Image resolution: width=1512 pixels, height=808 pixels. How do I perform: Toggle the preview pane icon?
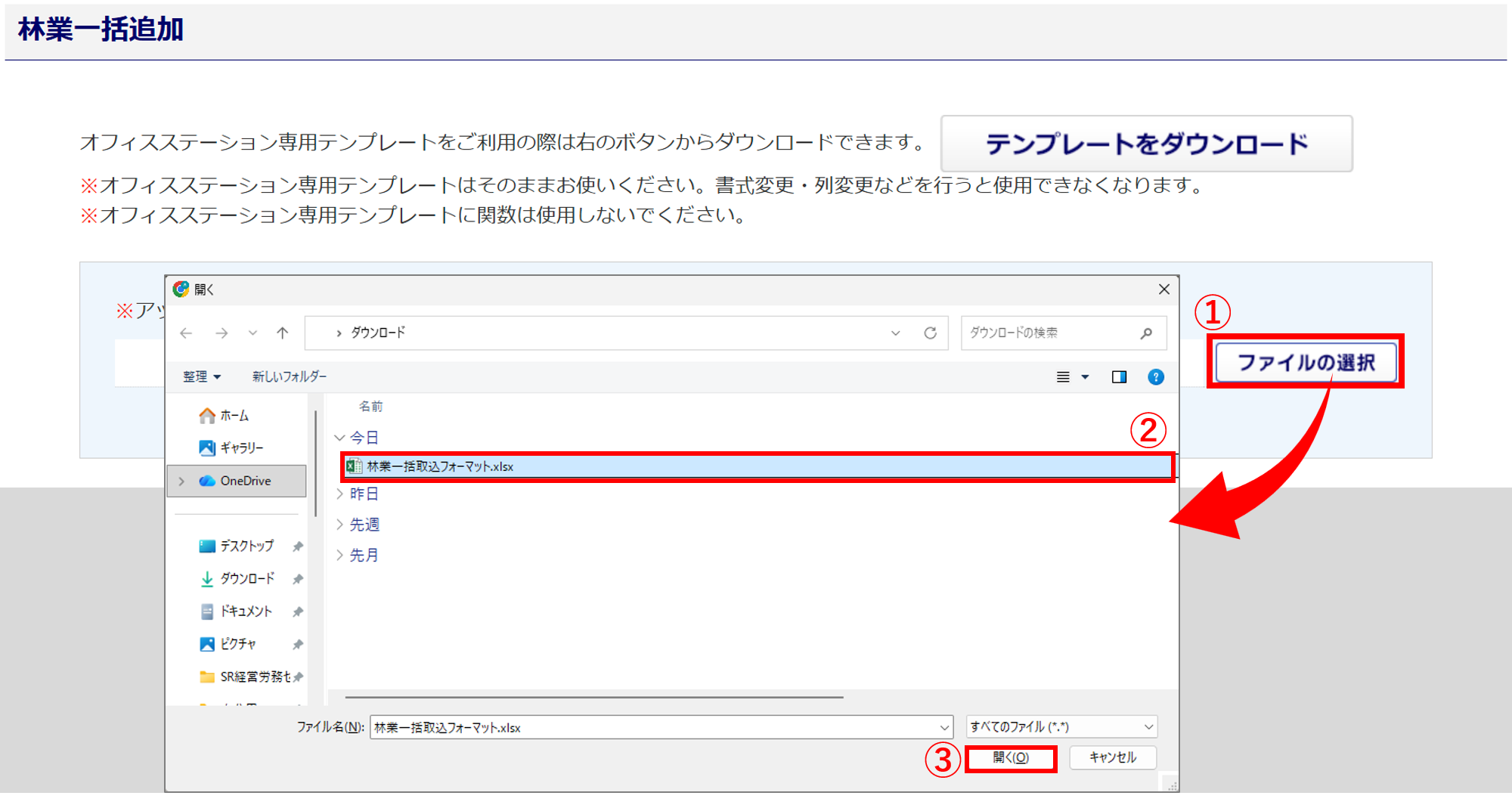point(1119,377)
